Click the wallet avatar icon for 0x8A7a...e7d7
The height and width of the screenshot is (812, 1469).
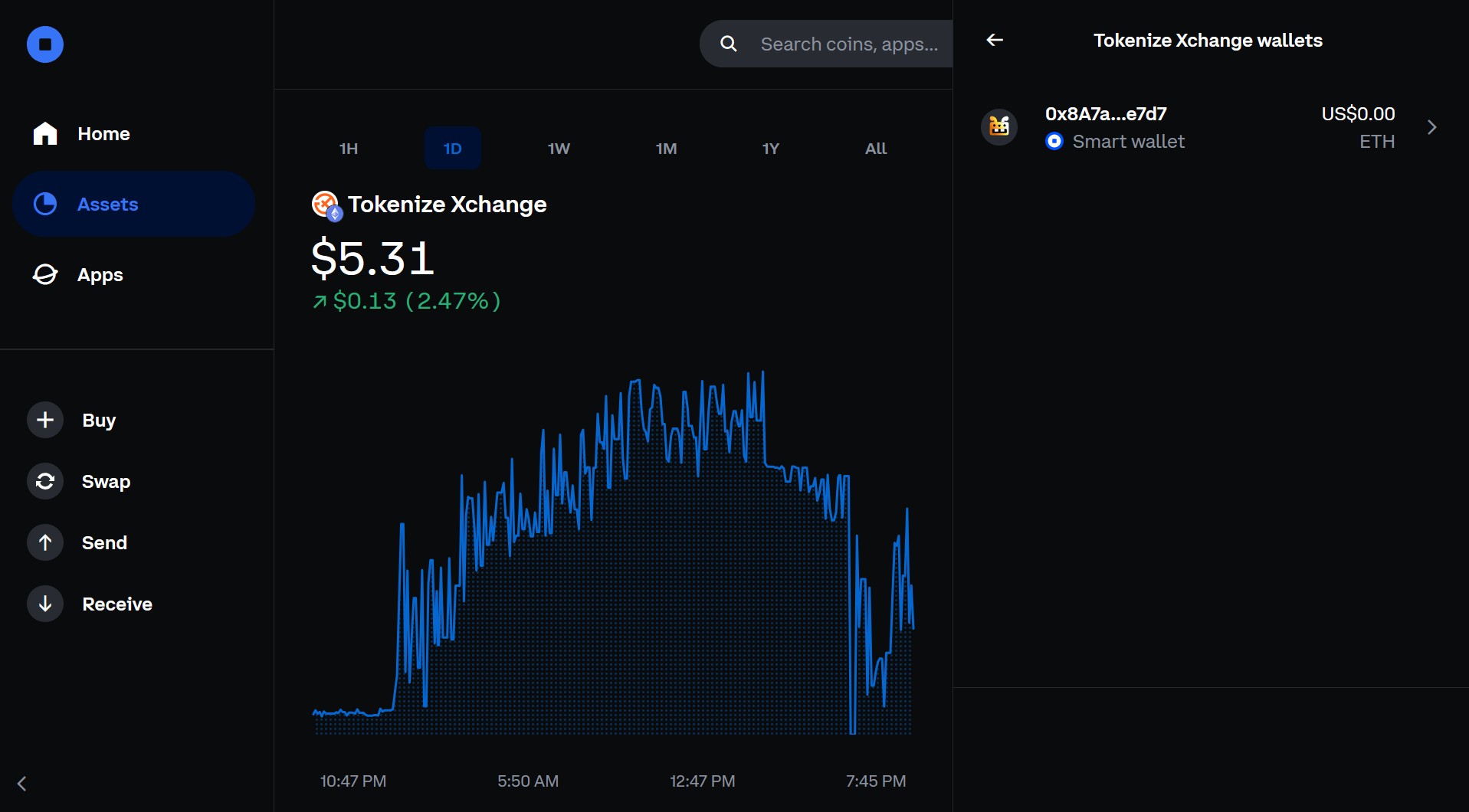pyautogui.click(x=999, y=126)
